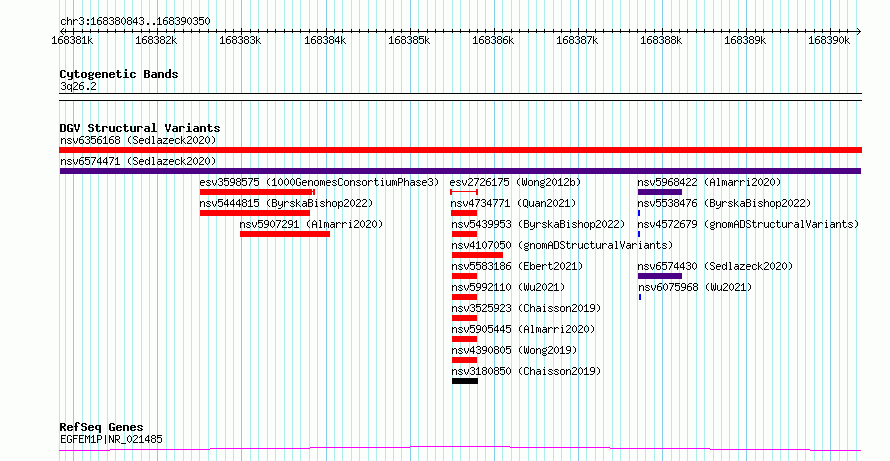Open variant nsv5907291 (Almarri2020)

(311, 224)
